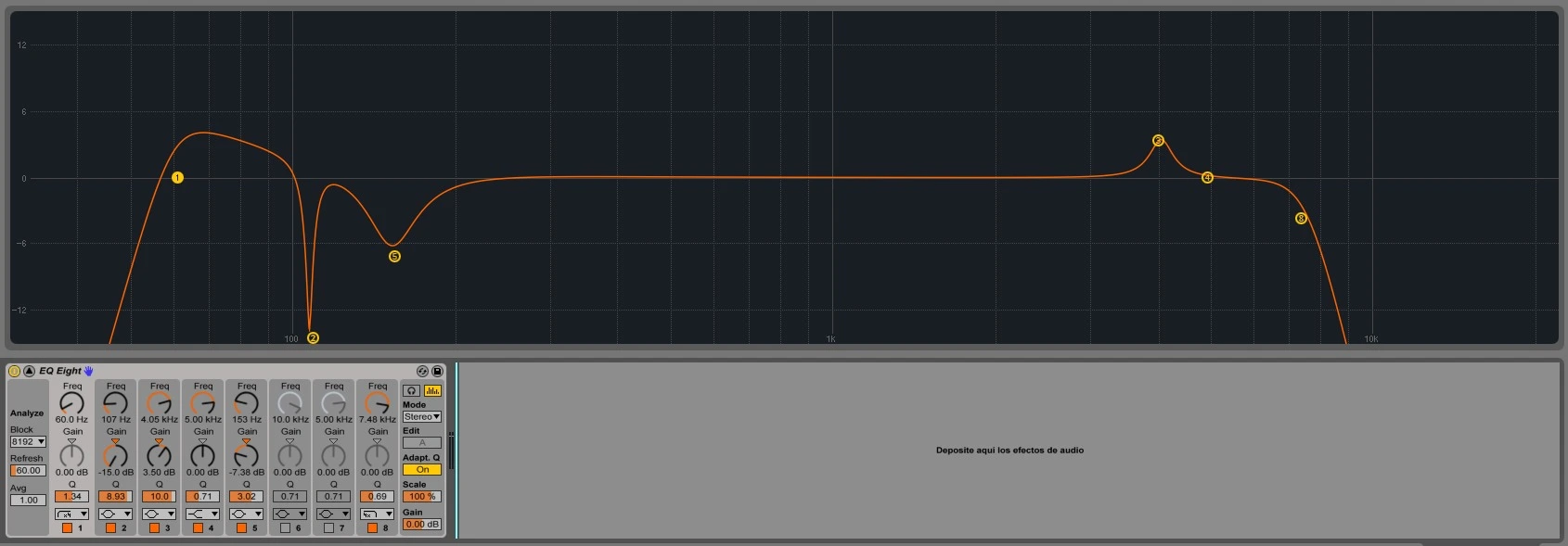
Task: Select filter node 2 on the EQ curve
Action: click(313, 338)
